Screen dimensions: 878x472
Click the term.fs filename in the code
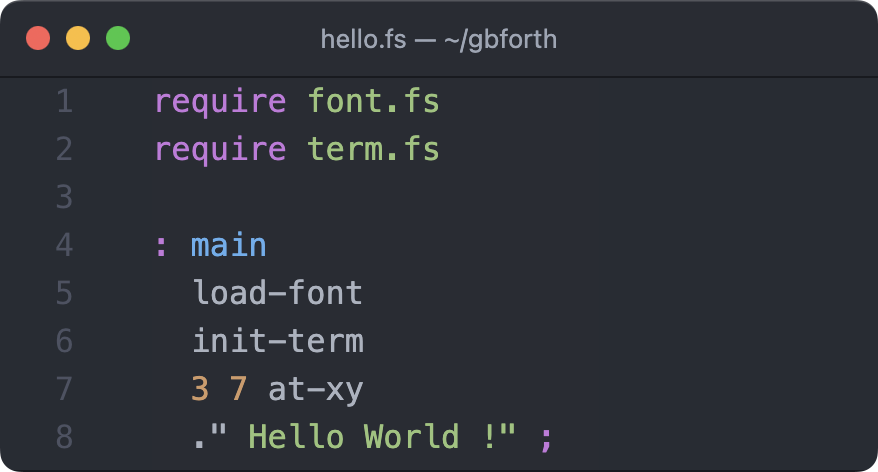tap(373, 150)
